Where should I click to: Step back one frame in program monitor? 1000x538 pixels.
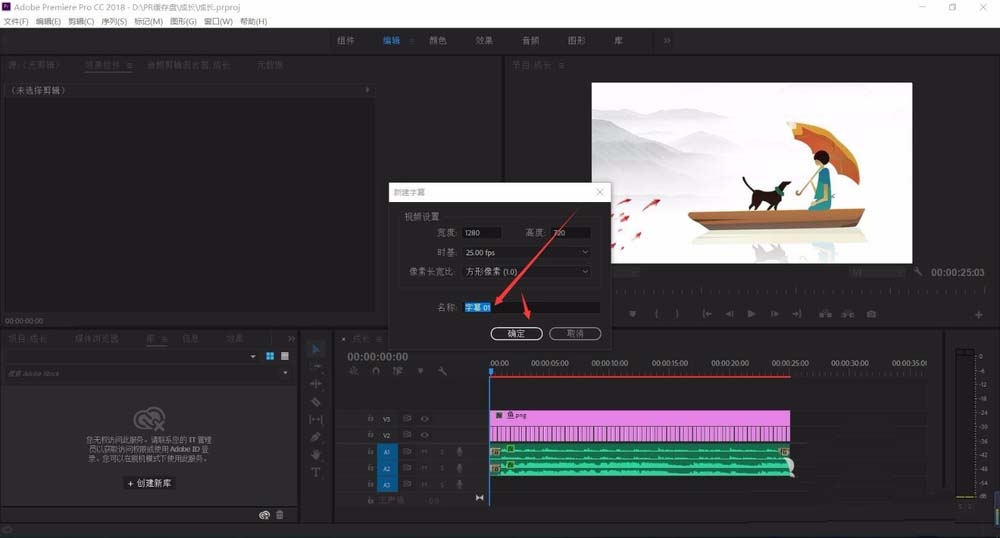[730, 314]
